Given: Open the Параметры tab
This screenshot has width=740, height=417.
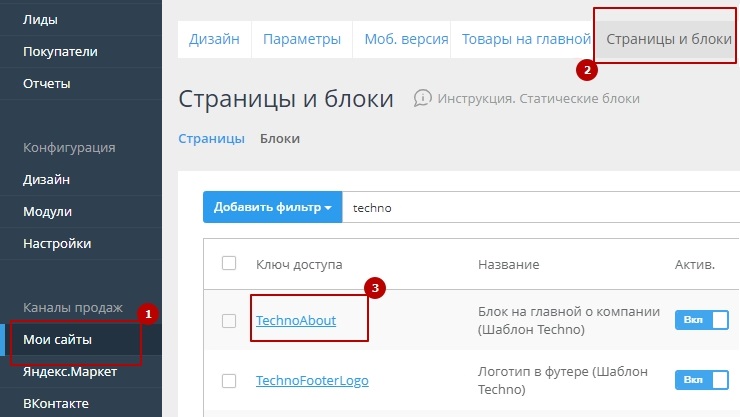Looking at the screenshot, I should (x=301, y=40).
